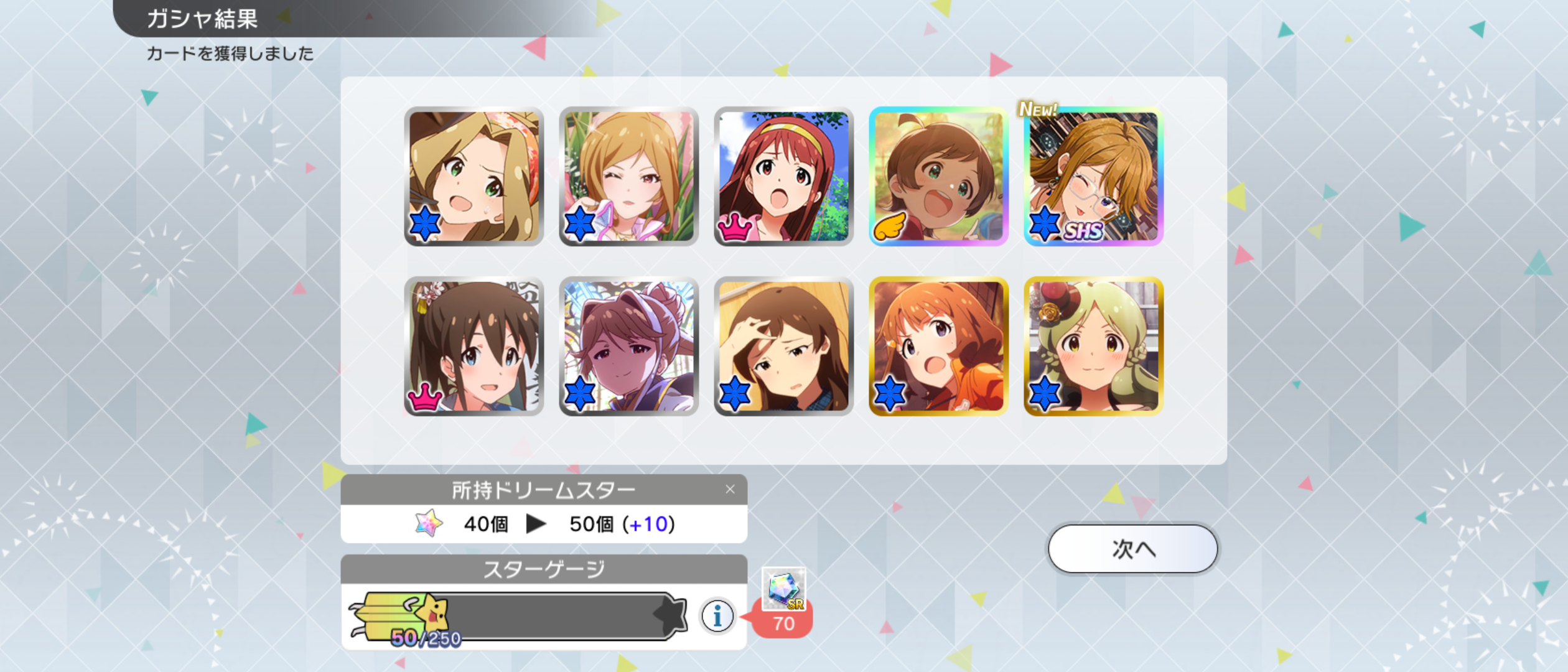Tap the long brown hair girl card
1568x672 pixels.
pos(783,346)
